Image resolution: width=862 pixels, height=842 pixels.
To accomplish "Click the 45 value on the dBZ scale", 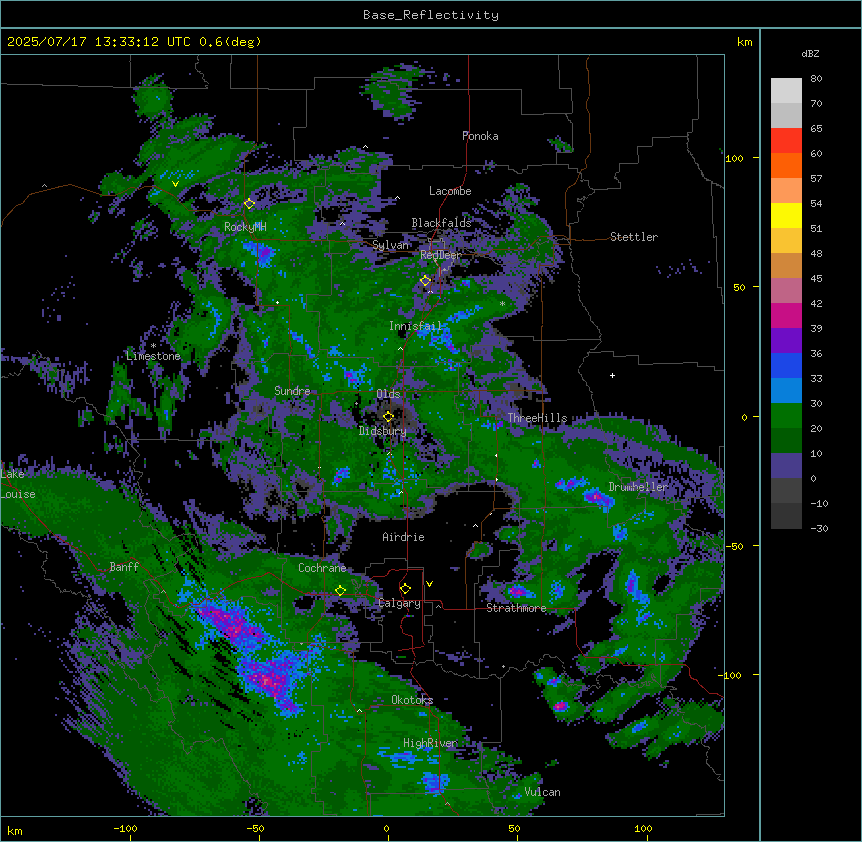I will [816, 279].
